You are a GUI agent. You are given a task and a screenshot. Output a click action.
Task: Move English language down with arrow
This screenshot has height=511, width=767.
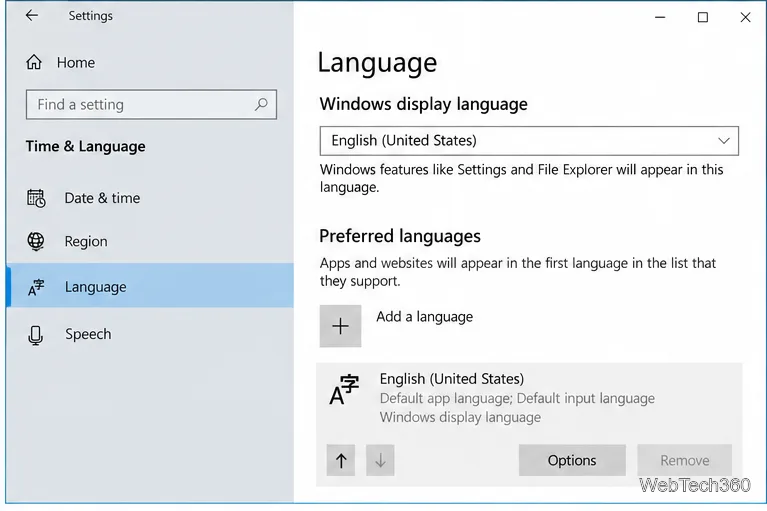click(380, 460)
